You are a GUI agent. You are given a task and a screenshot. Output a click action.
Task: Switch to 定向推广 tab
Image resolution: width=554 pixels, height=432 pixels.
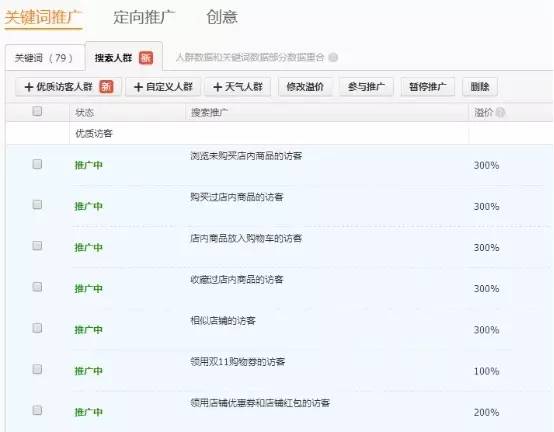click(x=144, y=17)
